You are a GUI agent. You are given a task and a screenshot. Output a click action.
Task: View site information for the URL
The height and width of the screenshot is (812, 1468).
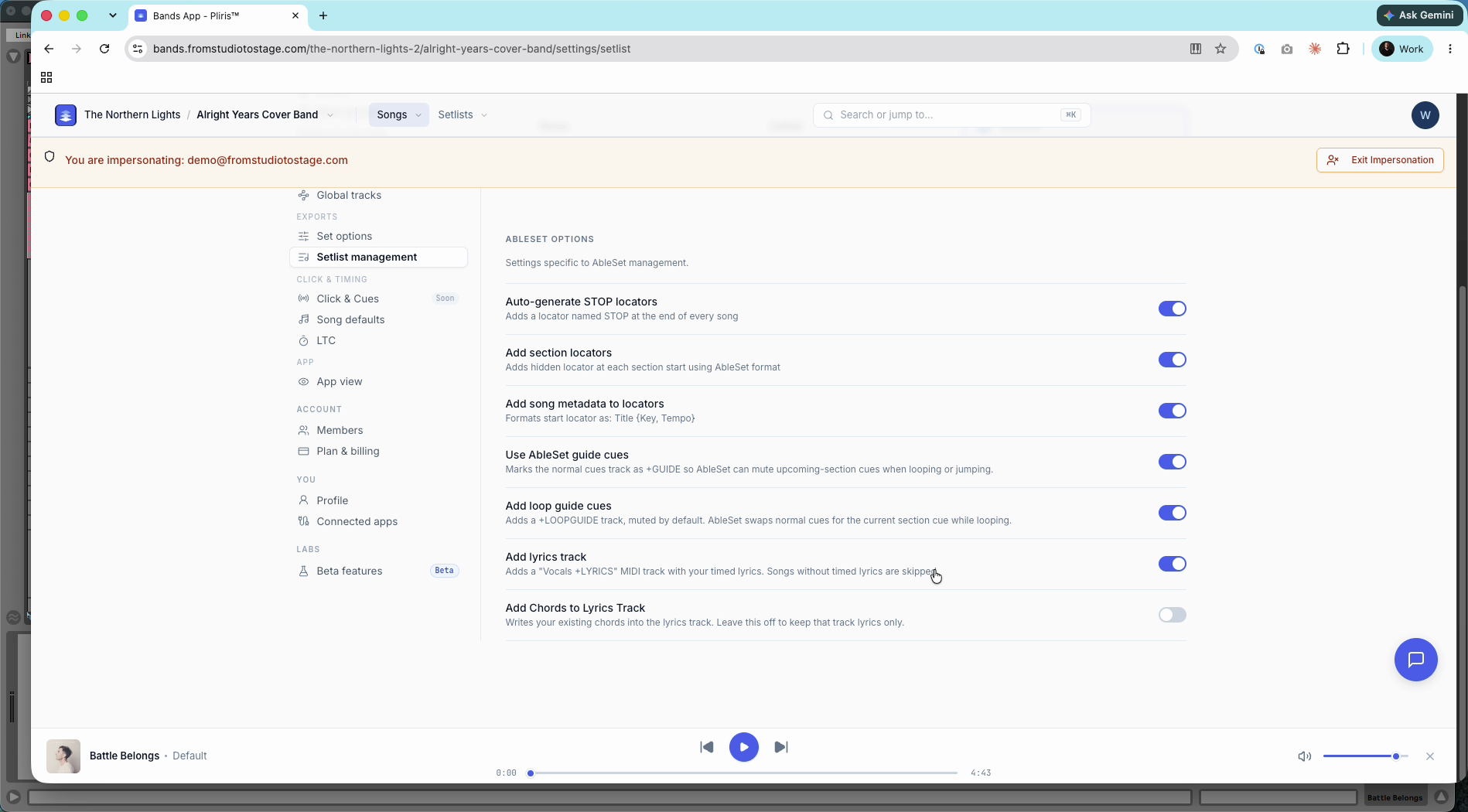point(138,49)
